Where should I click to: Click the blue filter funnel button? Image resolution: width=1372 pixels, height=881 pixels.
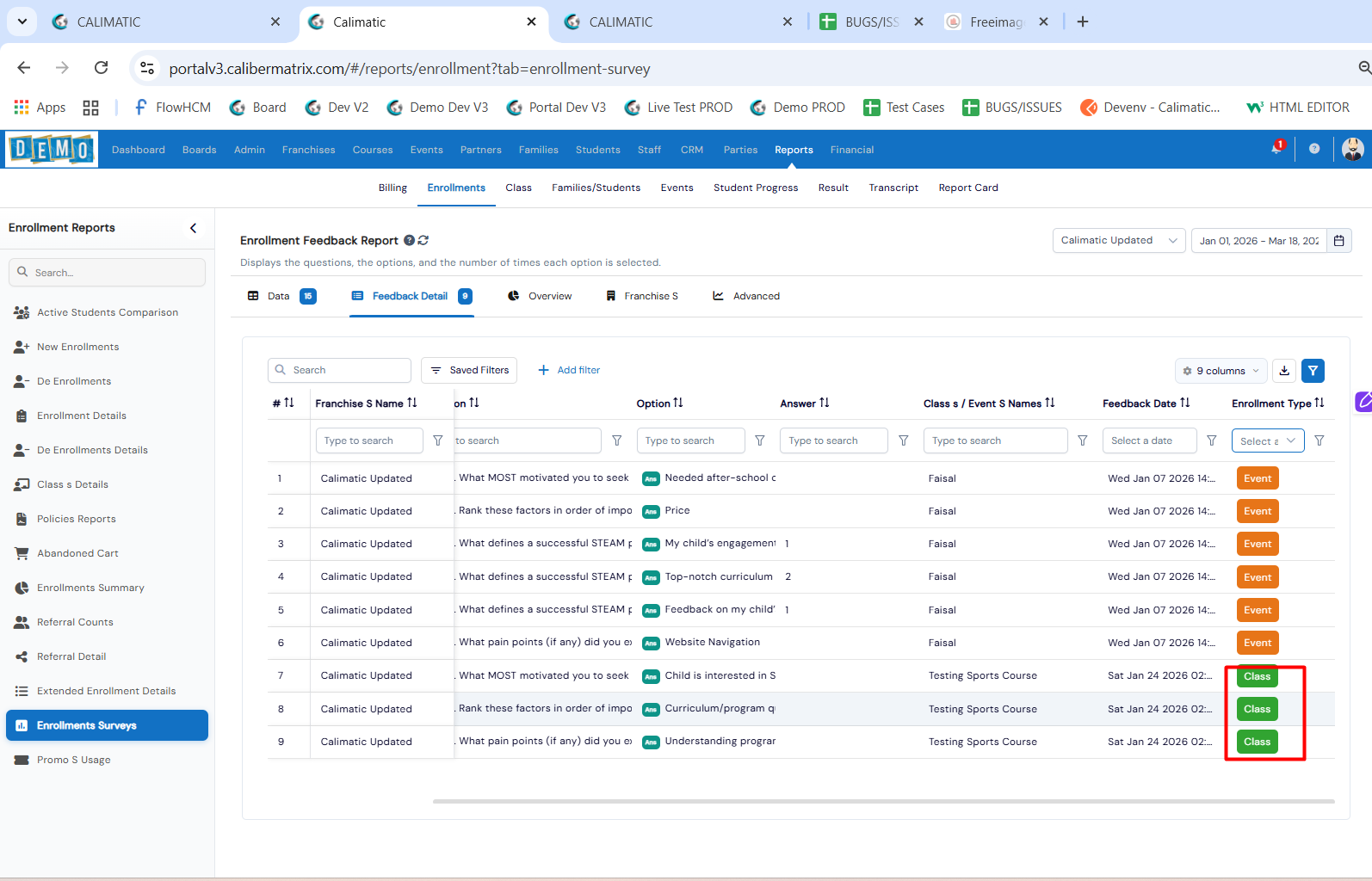(1313, 371)
